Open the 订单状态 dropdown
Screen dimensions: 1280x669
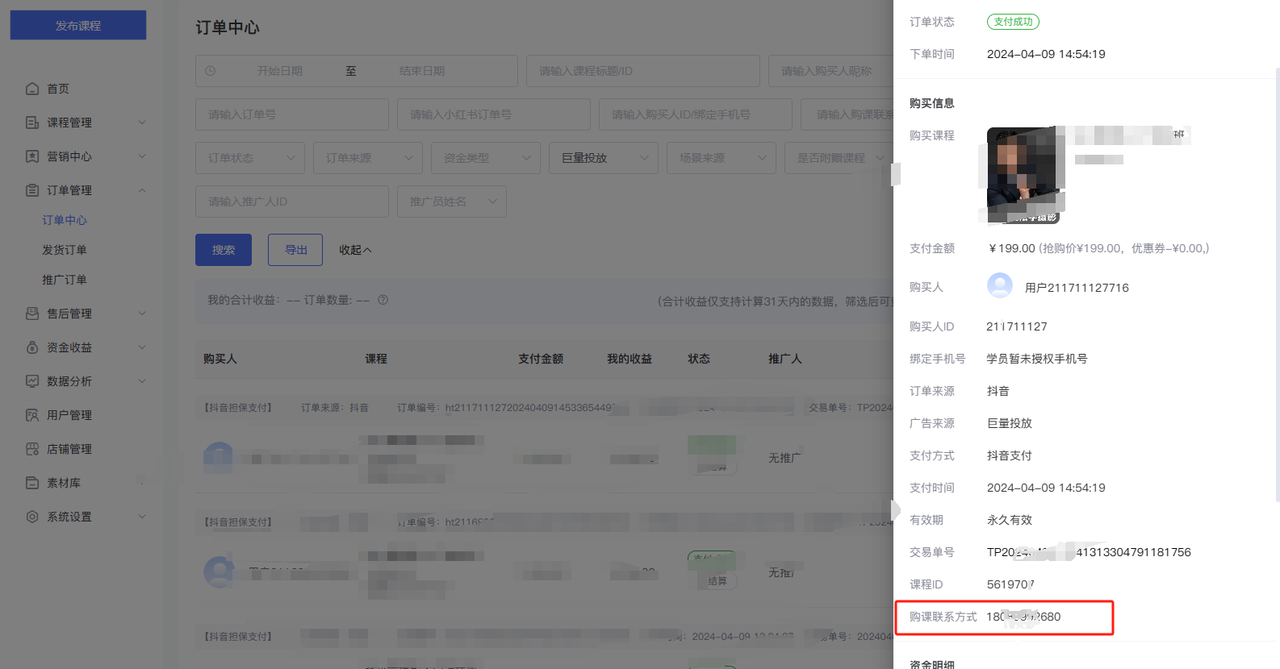click(250, 158)
